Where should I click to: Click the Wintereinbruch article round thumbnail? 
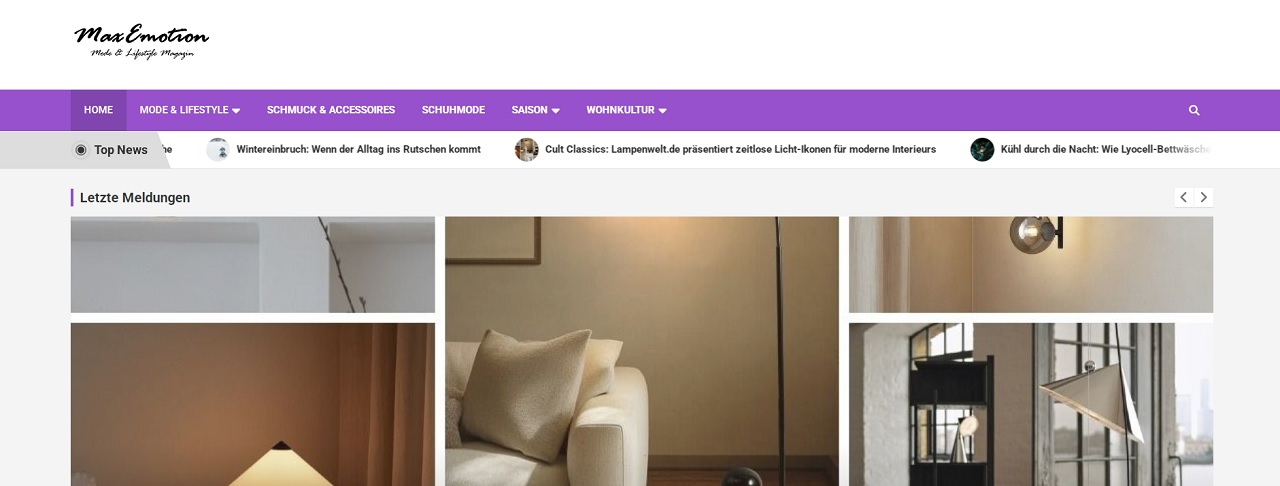218,150
